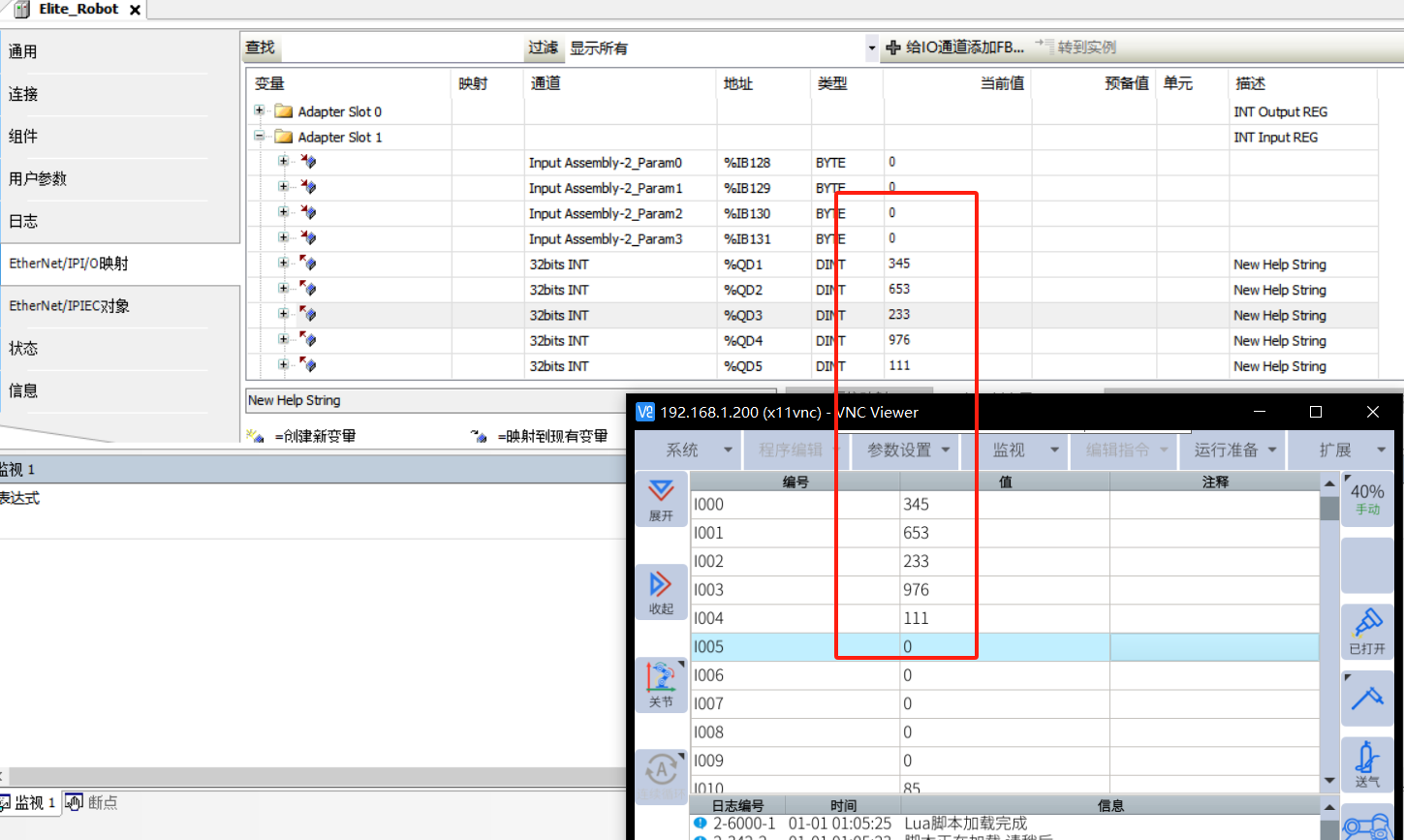The image size is (1404, 840).
Task: Click the 收起 collapse icon
Action: point(661,591)
